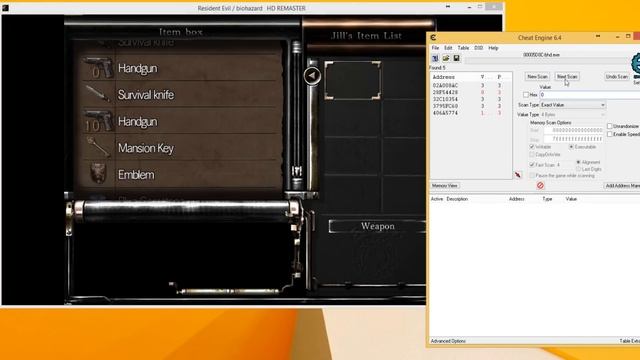
Task: Toggle the Executable checkbox
Action: click(571, 147)
